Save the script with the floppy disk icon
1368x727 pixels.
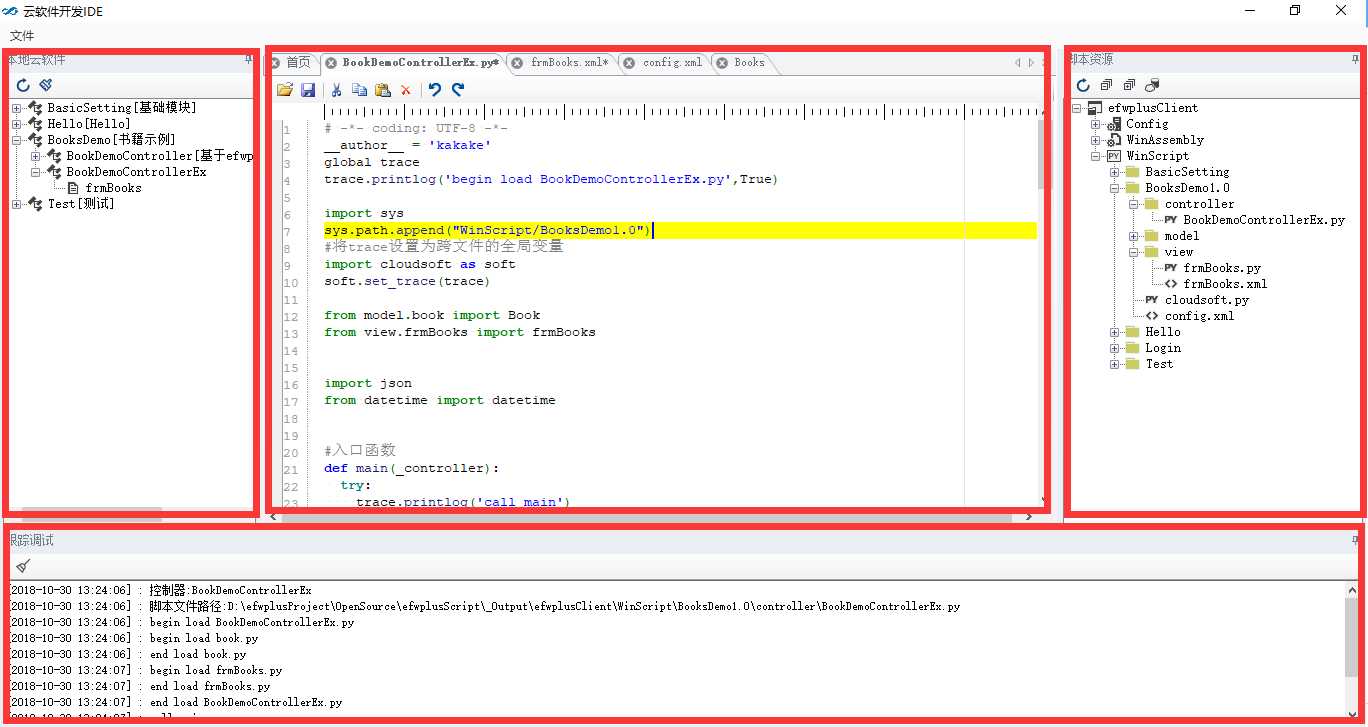coord(308,90)
